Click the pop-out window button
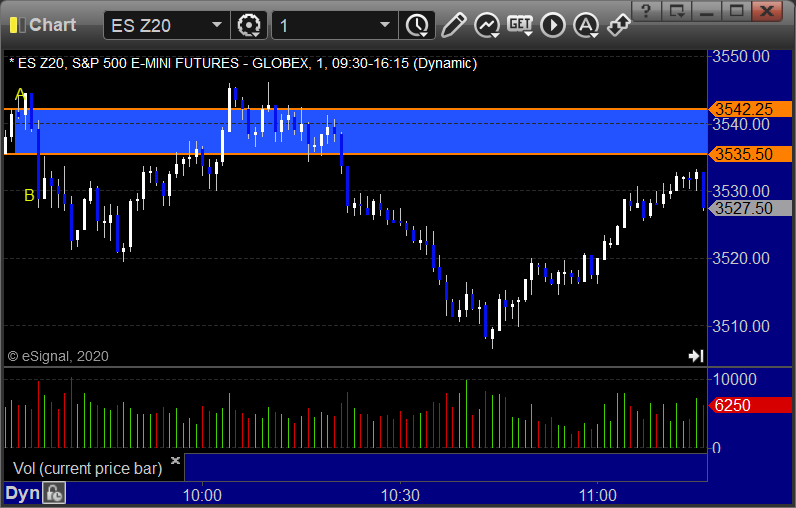This screenshot has height=508, width=796. coord(676,11)
